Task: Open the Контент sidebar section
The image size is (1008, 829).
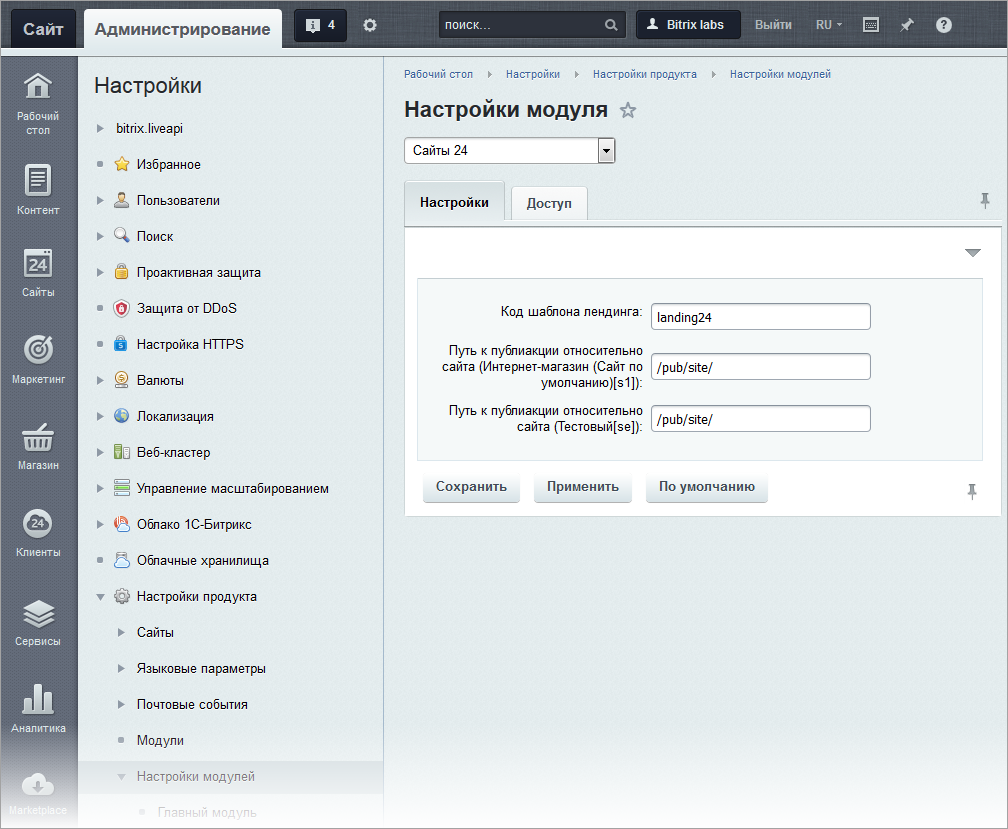Action: click(38, 189)
